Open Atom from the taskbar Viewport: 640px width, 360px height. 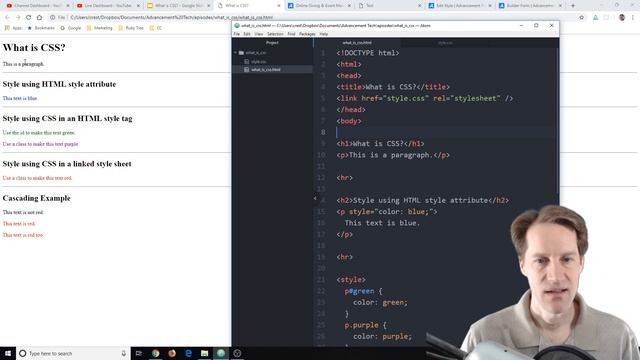[x=221, y=353]
